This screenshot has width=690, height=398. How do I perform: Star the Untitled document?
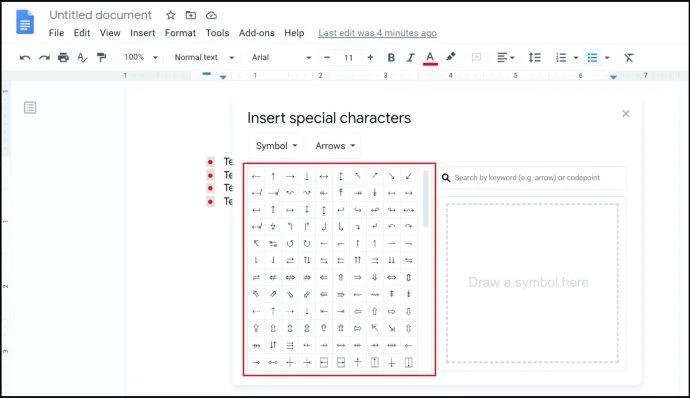(x=171, y=15)
